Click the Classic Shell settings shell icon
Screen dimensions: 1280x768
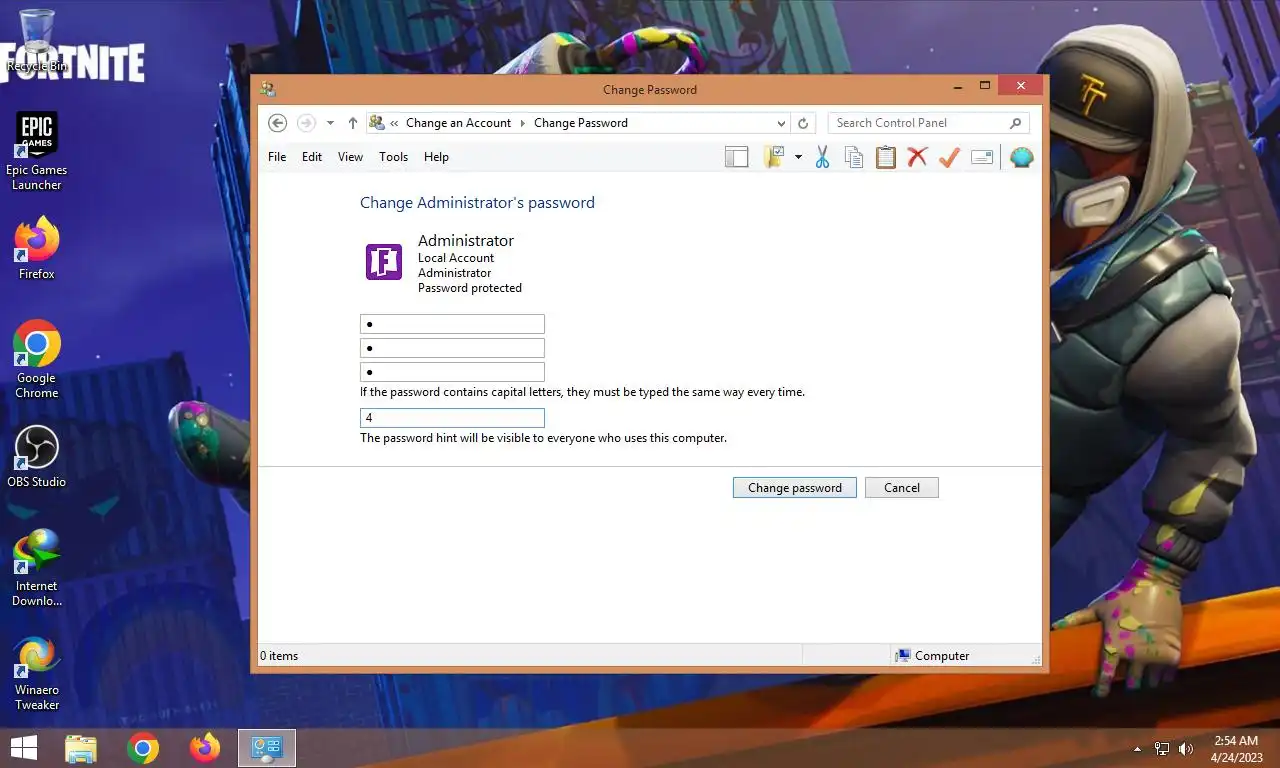coord(1021,157)
